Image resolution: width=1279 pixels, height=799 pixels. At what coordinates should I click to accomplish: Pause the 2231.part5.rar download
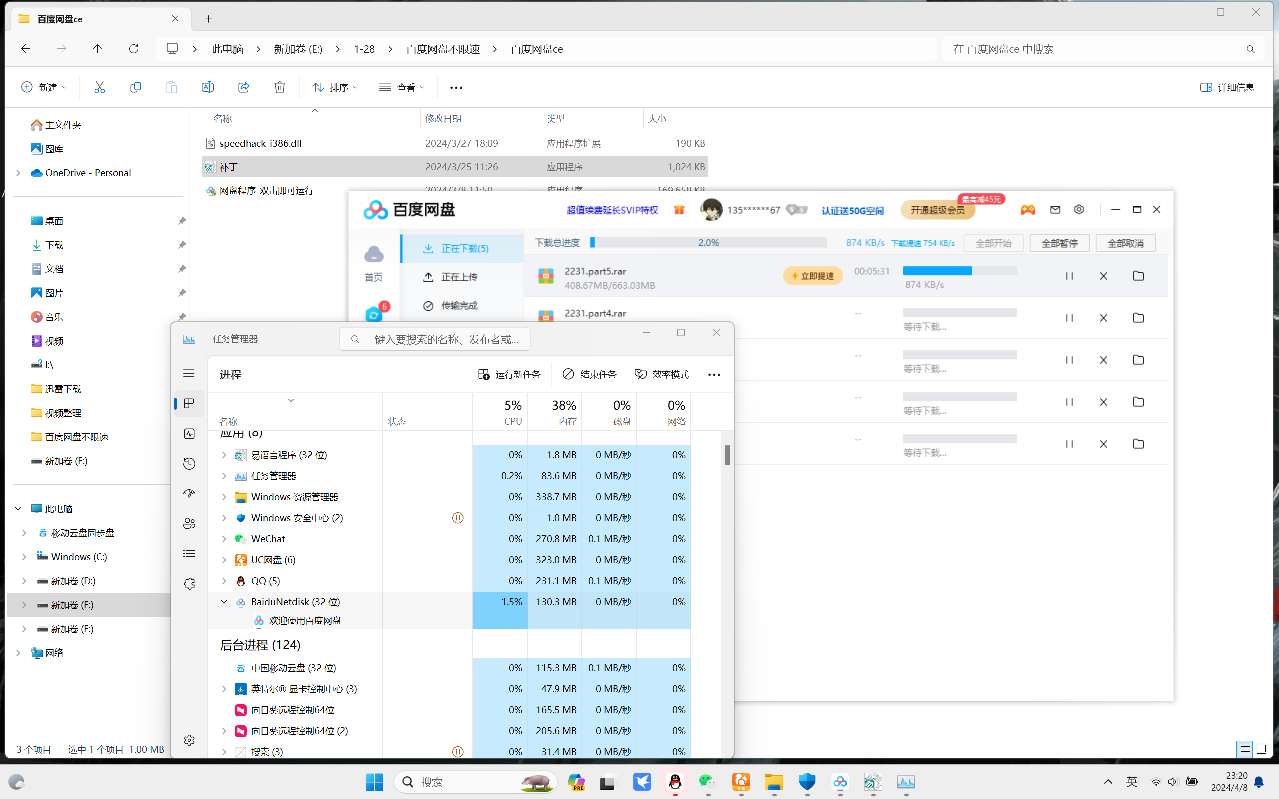pos(1069,276)
